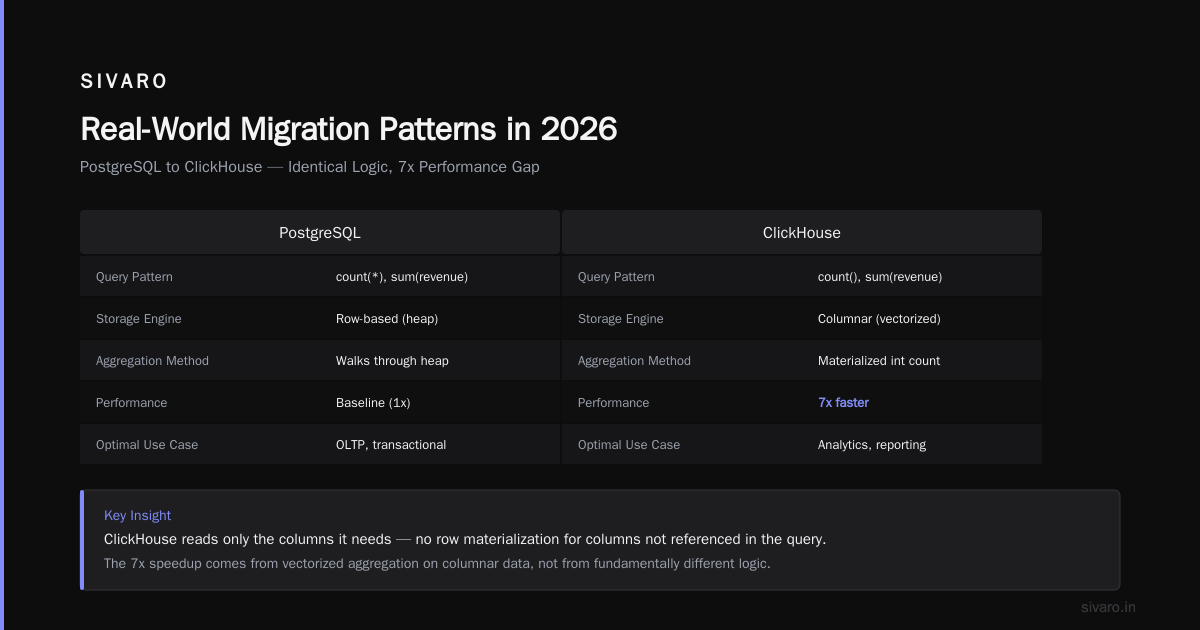Click the Performance label under ClickHouse
This screenshot has width=1200, height=630.
click(x=614, y=403)
